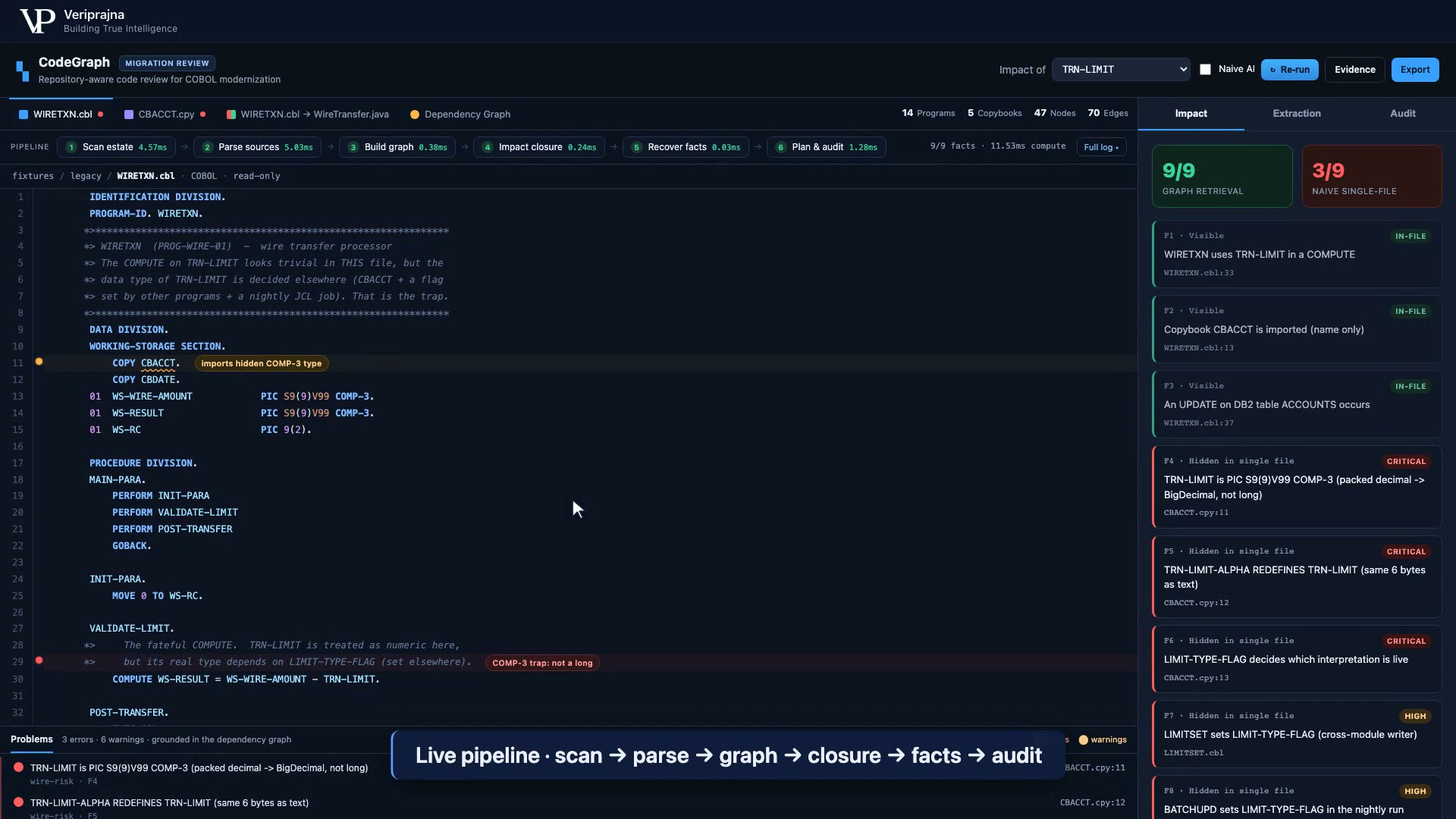The width and height of the screenshot is (1456, 819).
Task: Click the orange breakpoint marker on line 11
Action: point(39,362)
